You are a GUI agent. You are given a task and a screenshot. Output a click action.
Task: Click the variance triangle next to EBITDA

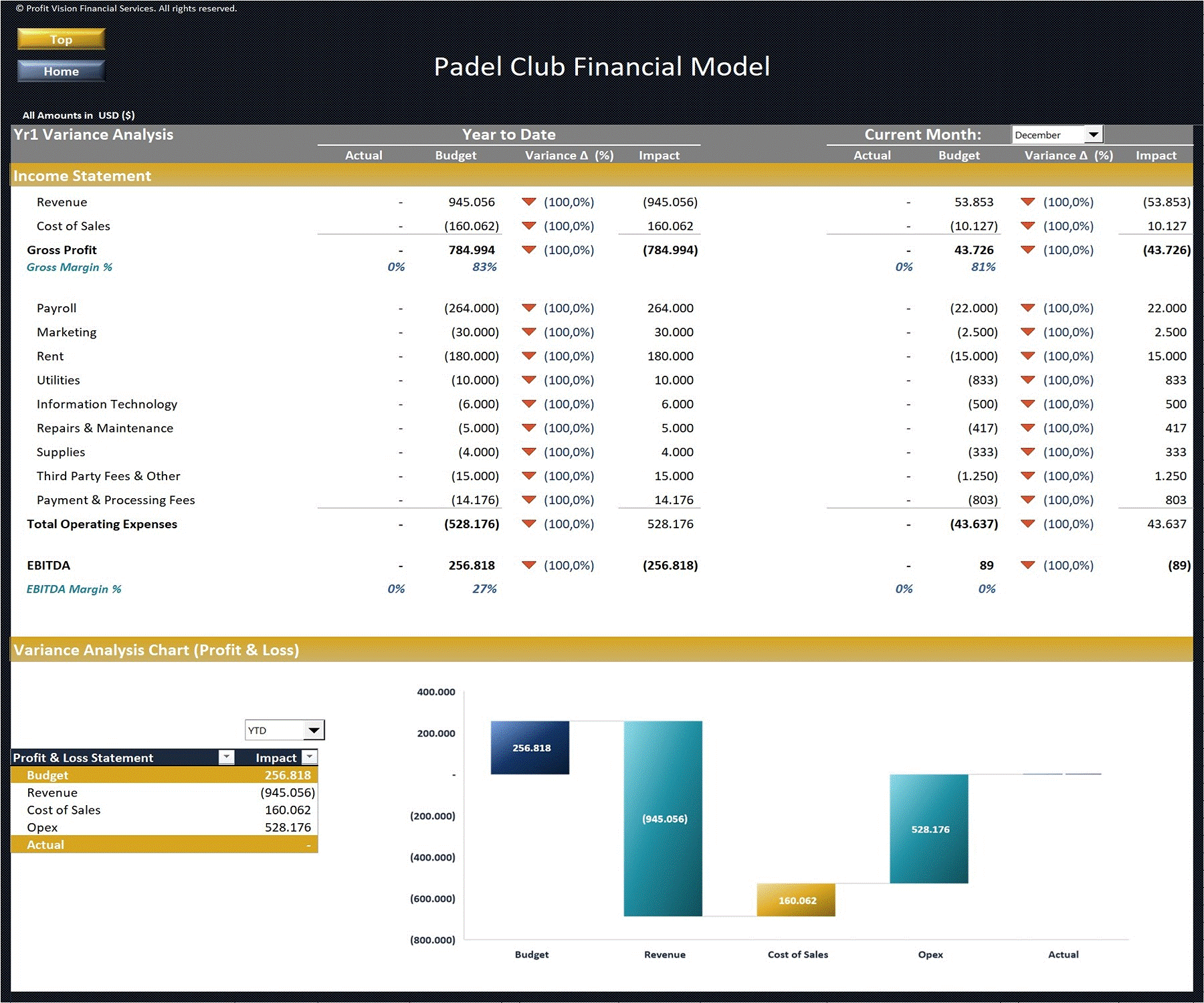coord(529,565)
